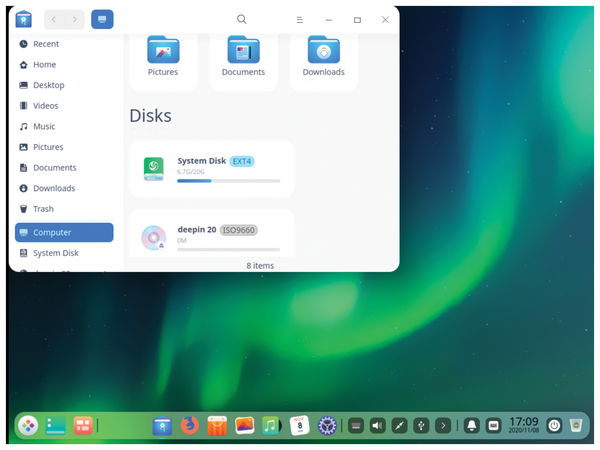Minimize the file manager window
The height and width of the screenshot is (450, 600).
pyautogui.click(x=329, y=20)
